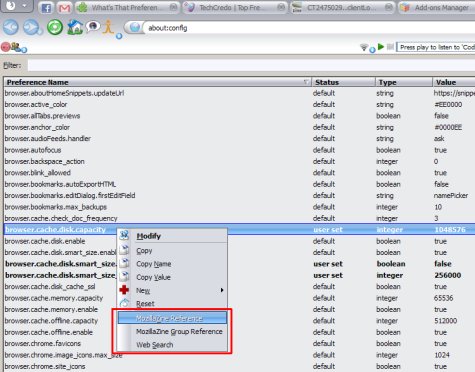Stop radio playback with the stop button
Viewport: 475px width, 372px height.
(x=390, y=47)
